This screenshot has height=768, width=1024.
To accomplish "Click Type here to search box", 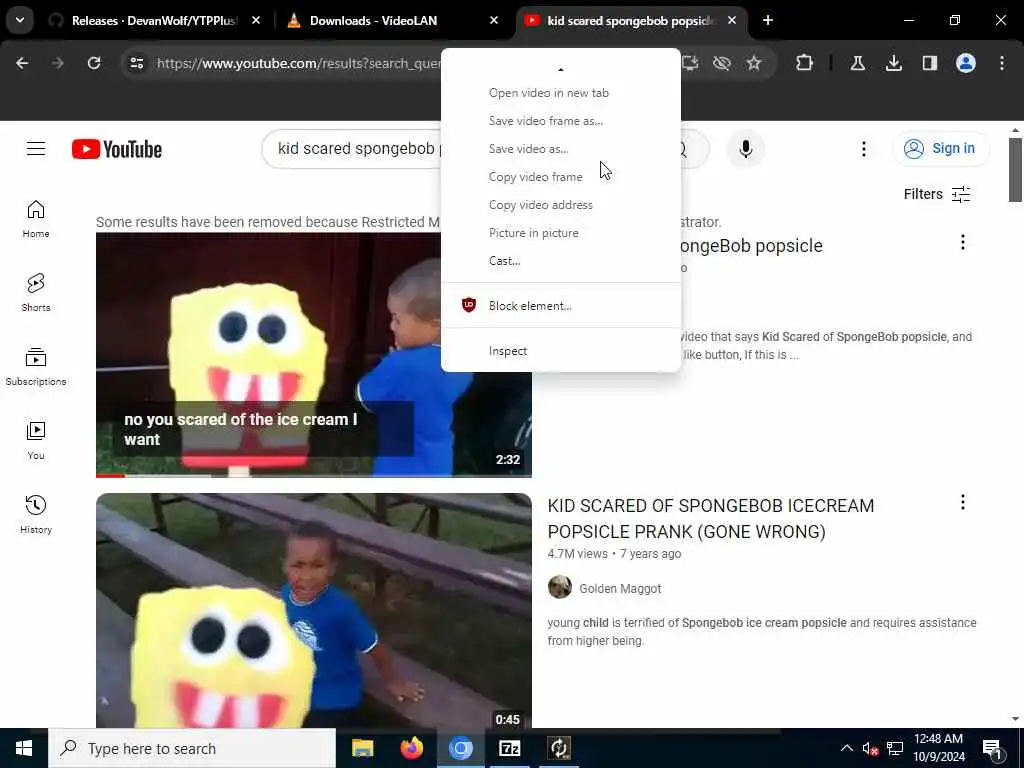I will pos(192,748).
